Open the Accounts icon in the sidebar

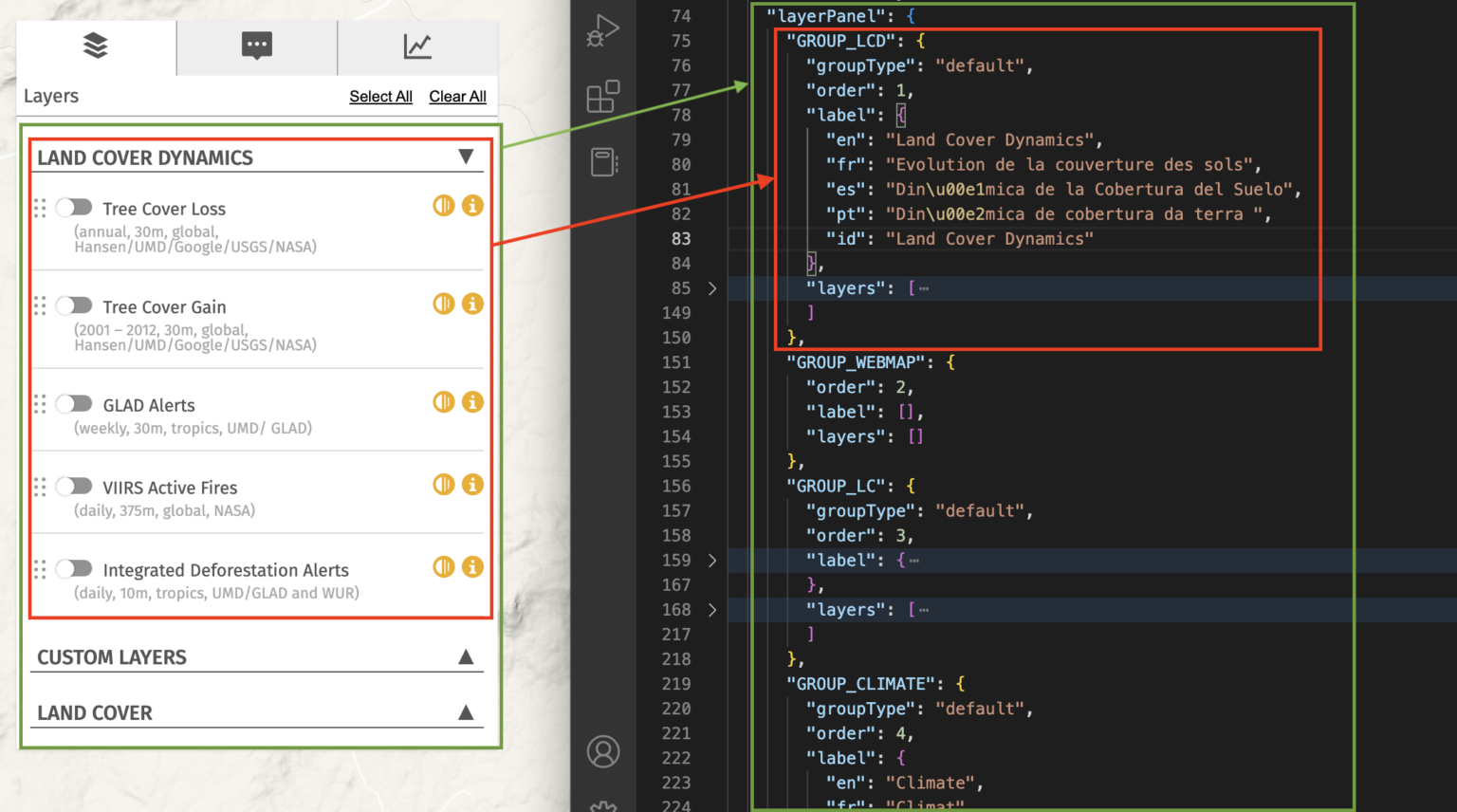(604, 751)
